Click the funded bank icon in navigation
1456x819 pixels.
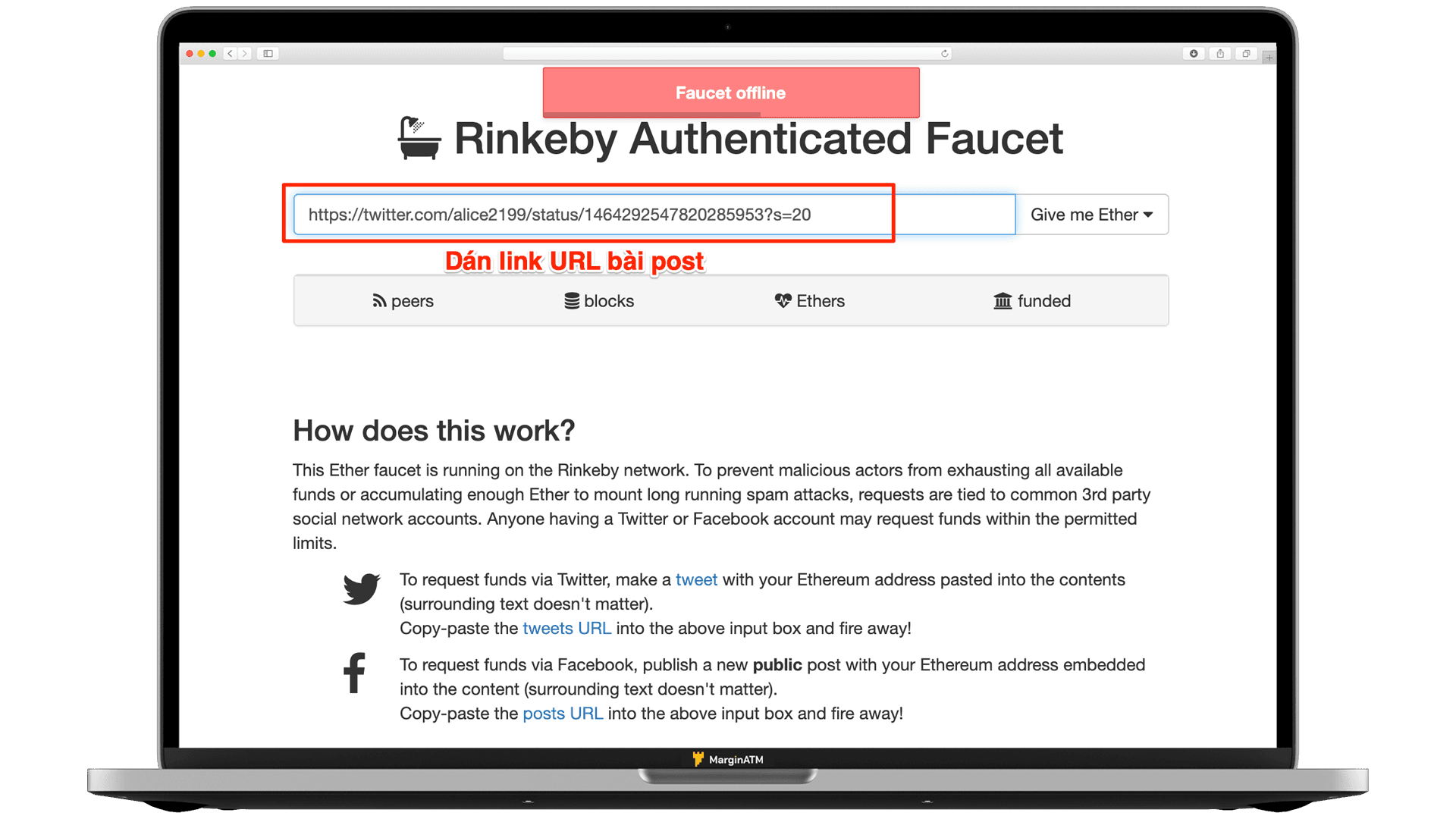(1000, 300)
